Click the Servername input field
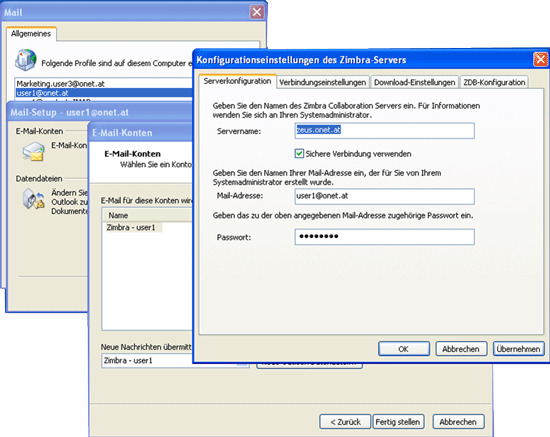The width and height of the screenshot is (550, 437). click(x=384, y=130)
